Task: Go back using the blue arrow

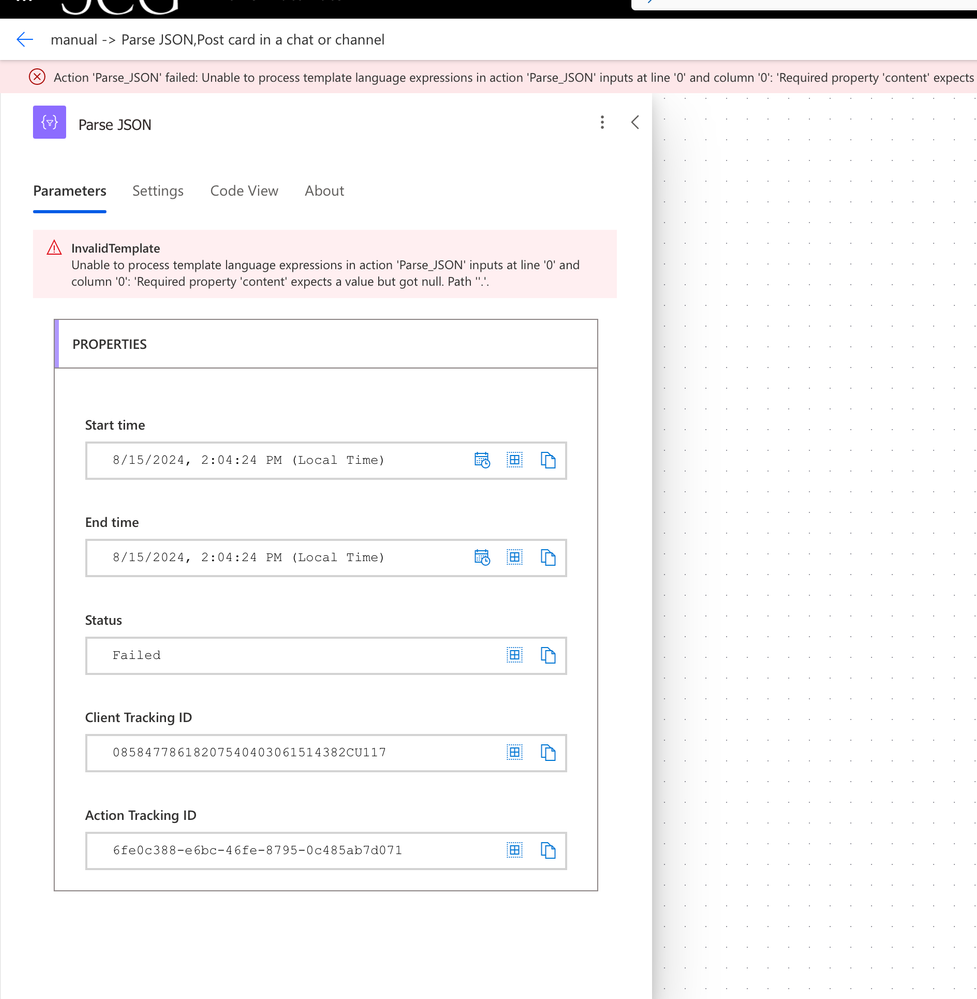Action: tap(24, 40)
